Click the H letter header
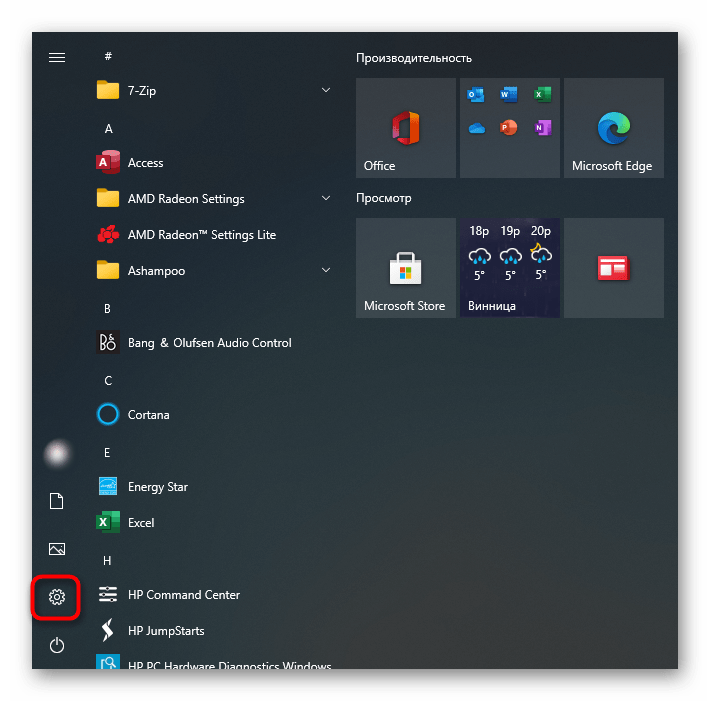 [x=107, y=561]
